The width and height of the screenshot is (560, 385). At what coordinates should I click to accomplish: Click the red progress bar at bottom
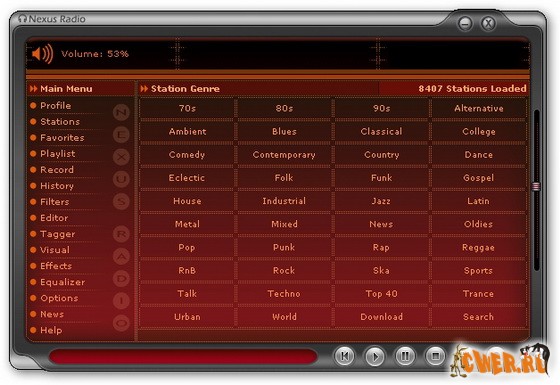(183, 356)
